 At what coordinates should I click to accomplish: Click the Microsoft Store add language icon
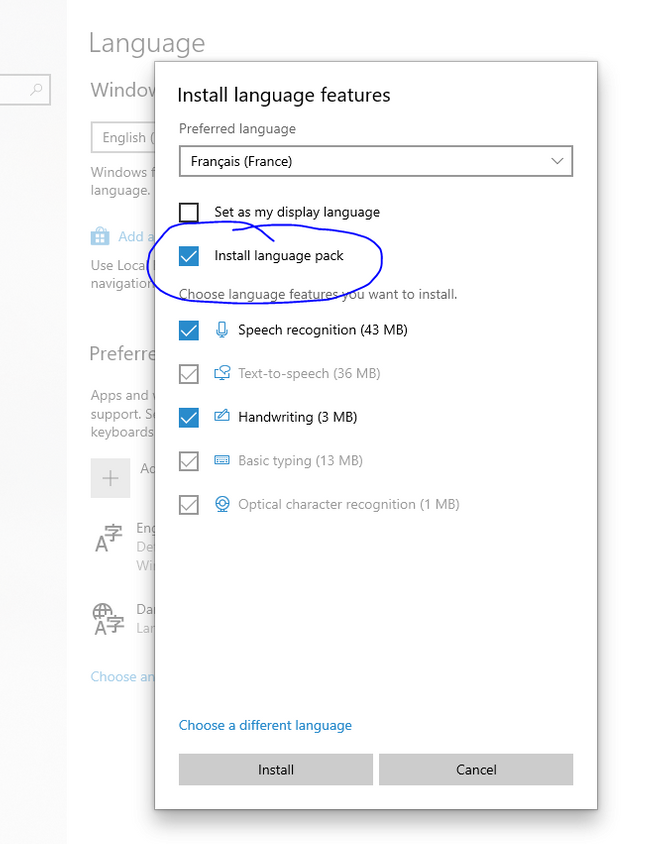pos(100,237)
